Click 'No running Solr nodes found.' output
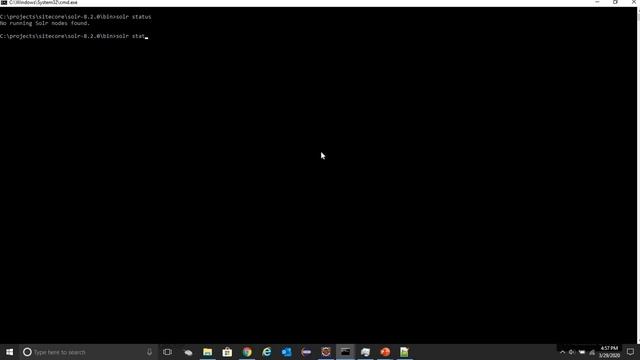 [x=45, y=23]
